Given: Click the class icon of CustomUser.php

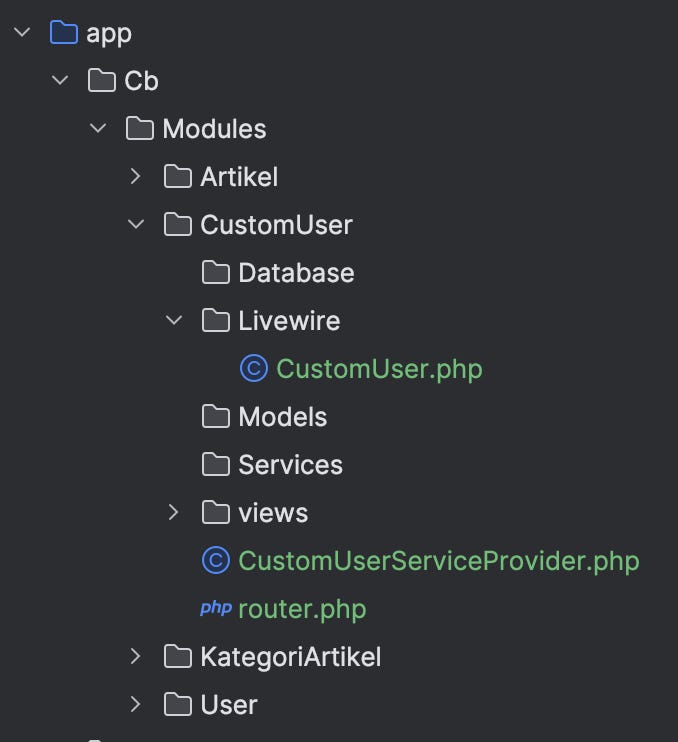Looking at the screenshot, I should (254, 368).
